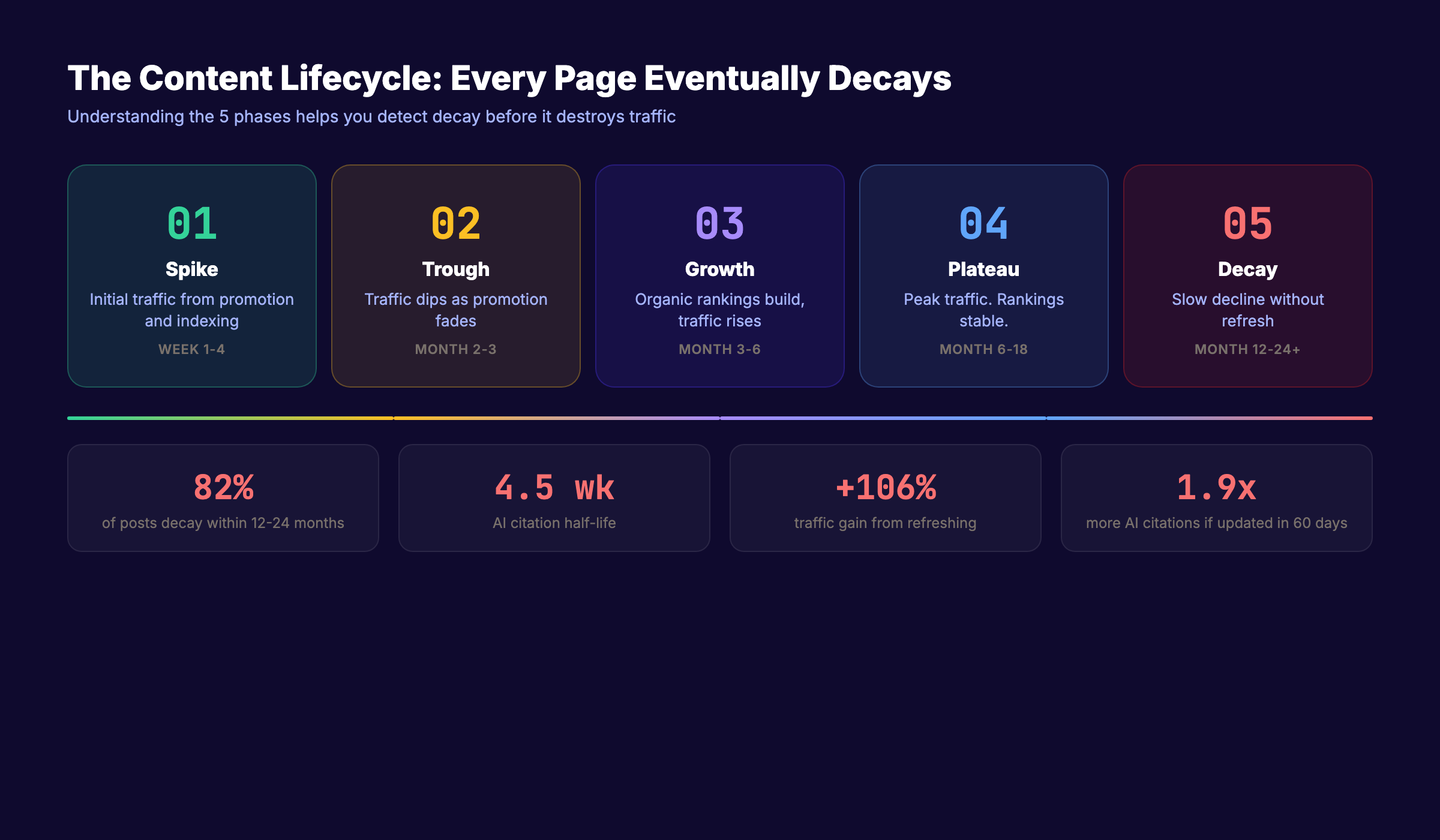The width and height of the screenshot is (1440, 840).
Task: Click the subtitle about detecting decay
Action: pos(372,117)
